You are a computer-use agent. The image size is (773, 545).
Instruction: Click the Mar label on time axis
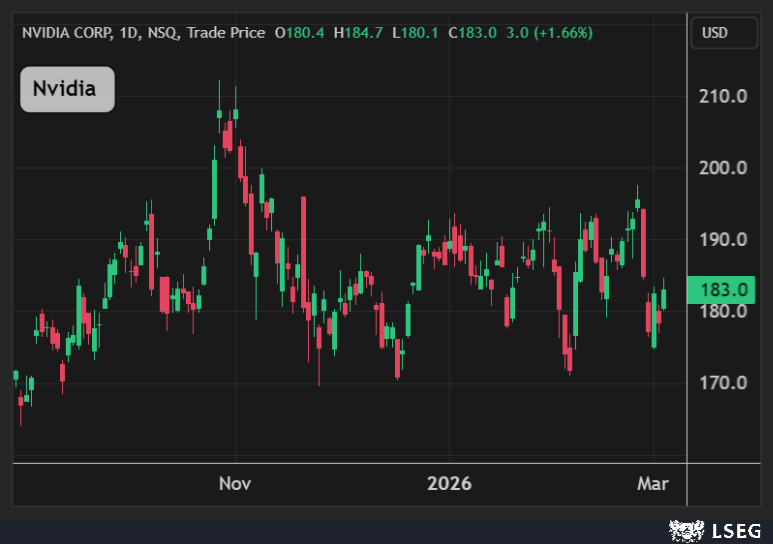point(653,484)
